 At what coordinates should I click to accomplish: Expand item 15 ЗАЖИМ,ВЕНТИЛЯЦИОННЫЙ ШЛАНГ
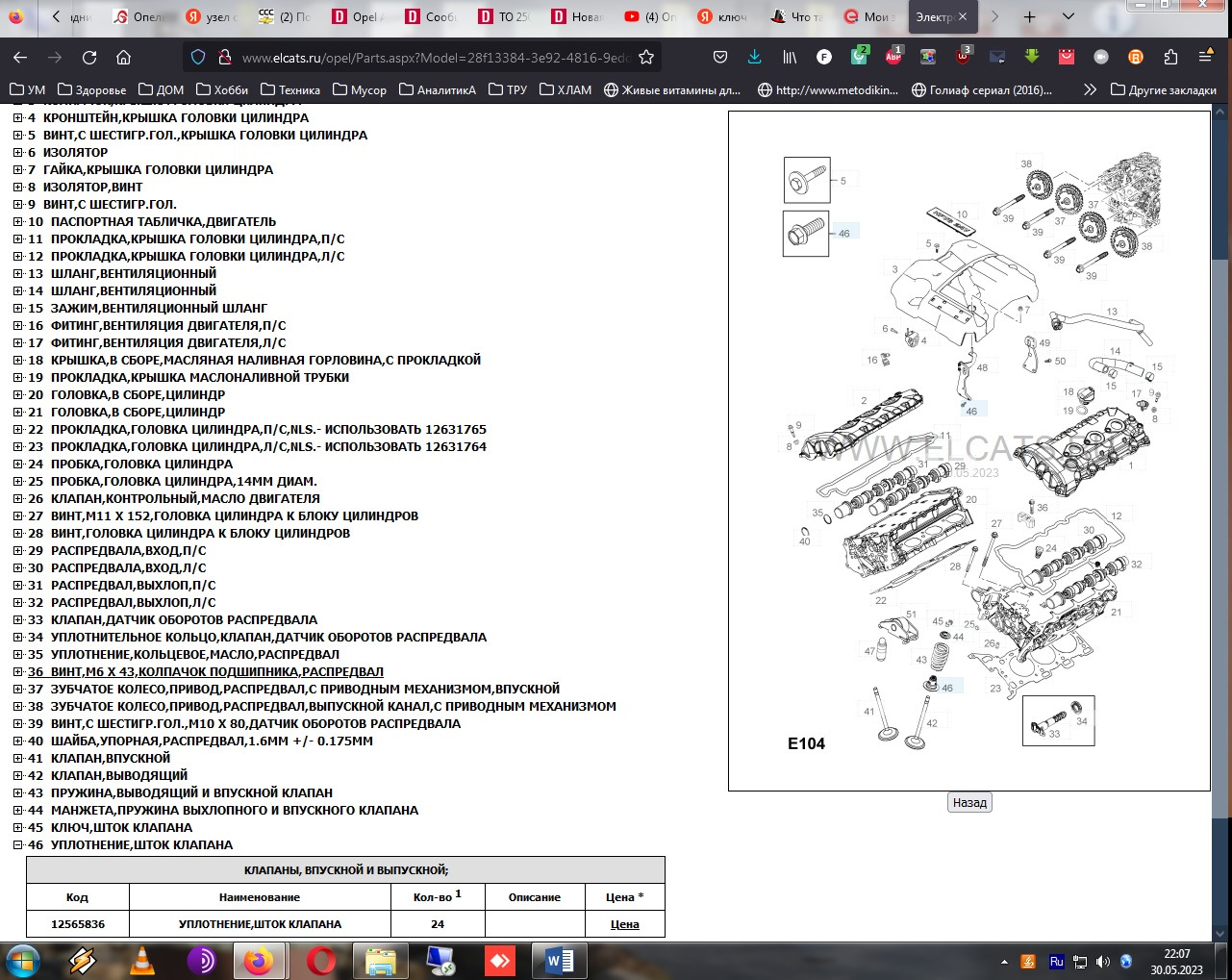coord(17,308)
